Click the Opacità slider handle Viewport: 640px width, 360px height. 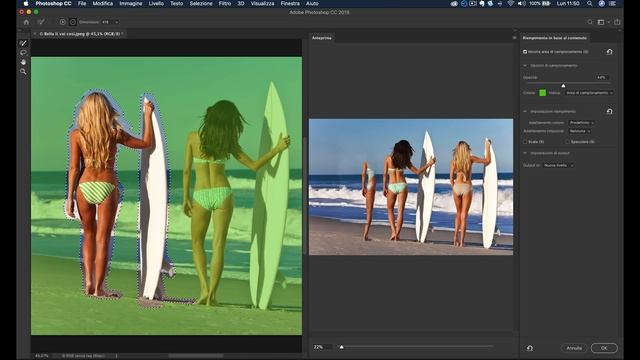[x=564, y=85]
